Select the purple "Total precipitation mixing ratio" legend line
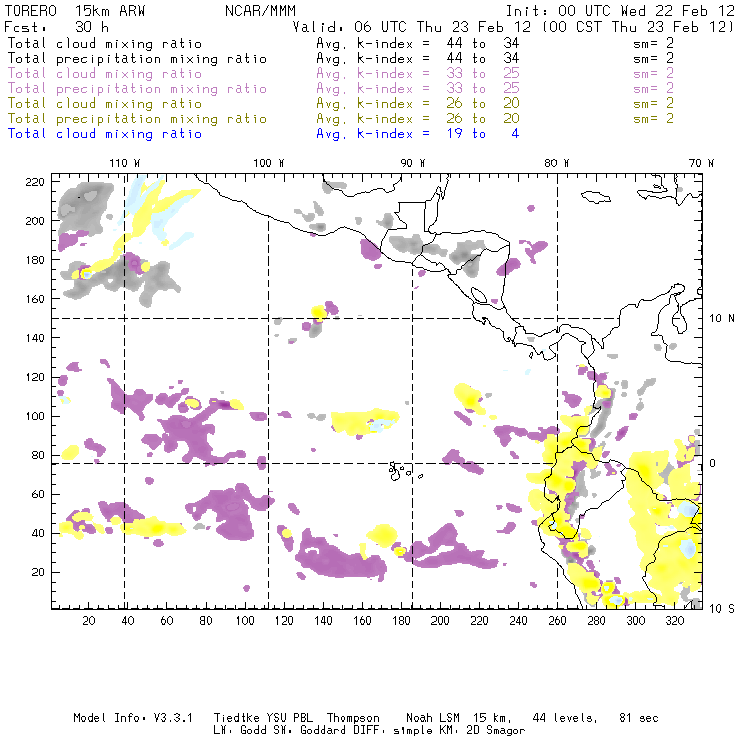The height and width of the screenshot is (740, 740). tap(137, 89)
